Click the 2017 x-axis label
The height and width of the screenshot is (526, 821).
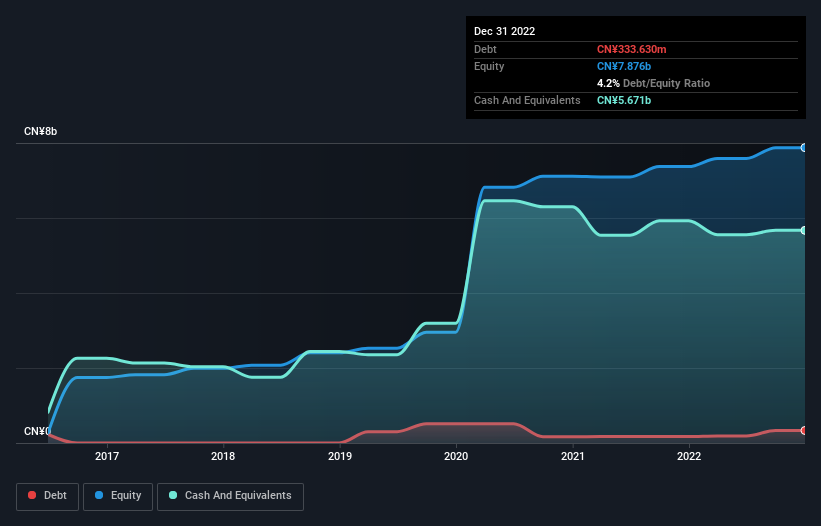tap(107, 456)
